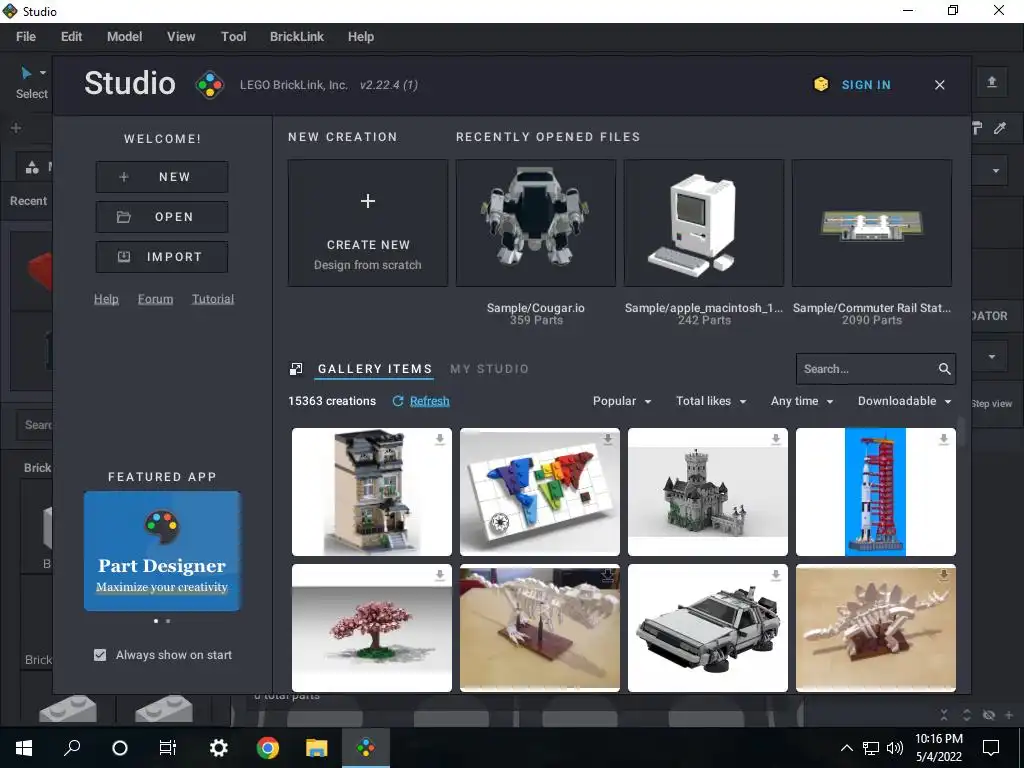Click the OPEN button
The width and height of the screenshot is (1024, 768).
point(162,217)
